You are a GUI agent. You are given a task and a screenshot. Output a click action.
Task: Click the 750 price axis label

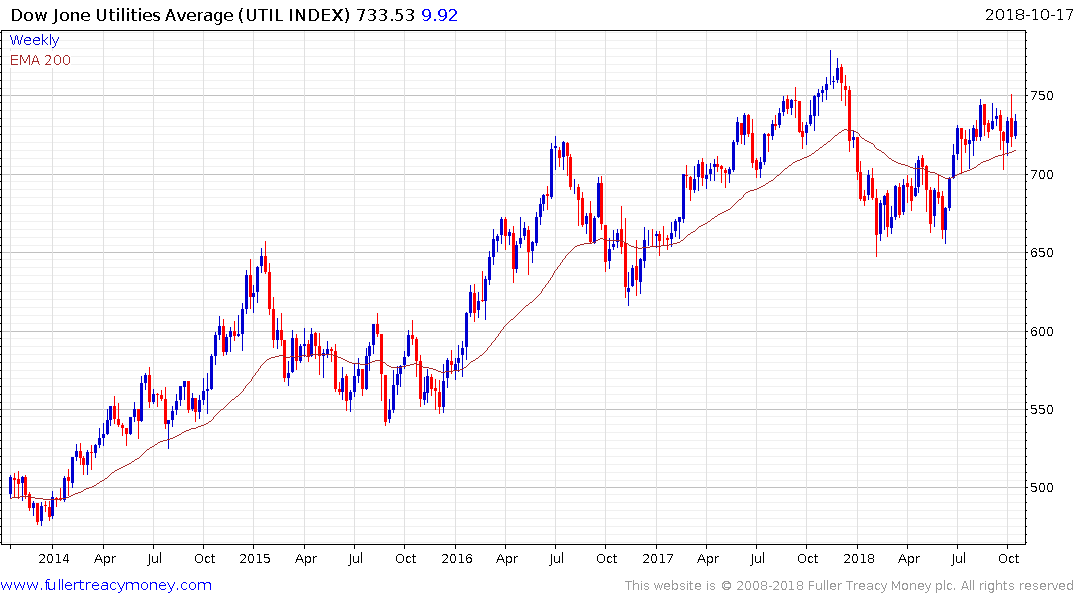pyautogui.click(x=1042, y=96)
